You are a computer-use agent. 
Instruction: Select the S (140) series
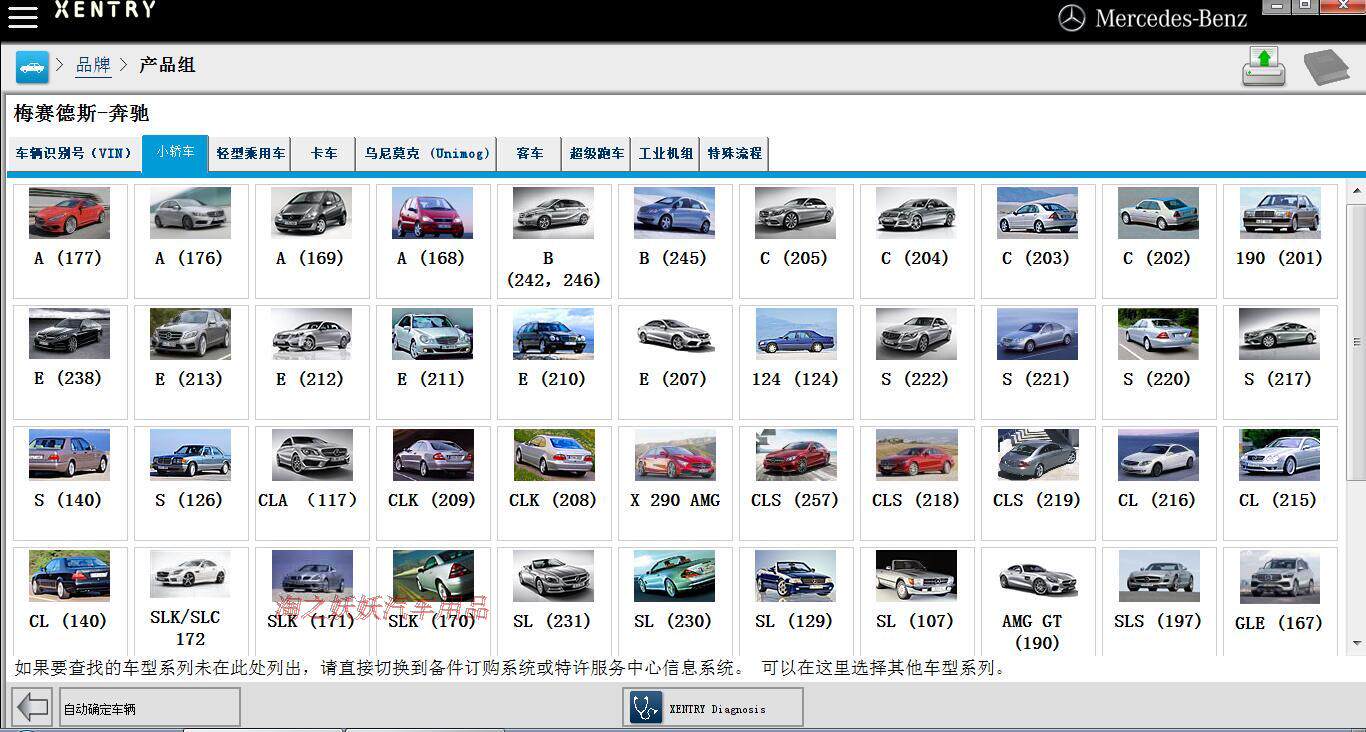(x=70, y=483)
